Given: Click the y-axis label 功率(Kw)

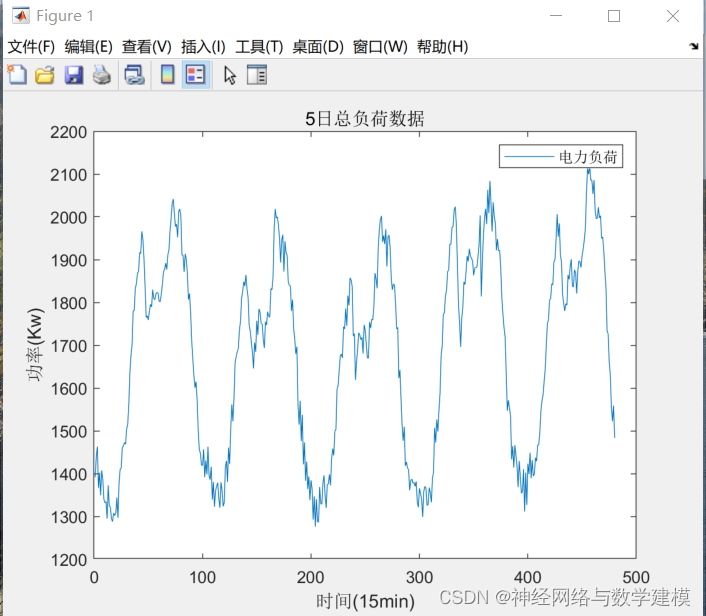Looking at the screenshot, I should (x=35, y=344).
